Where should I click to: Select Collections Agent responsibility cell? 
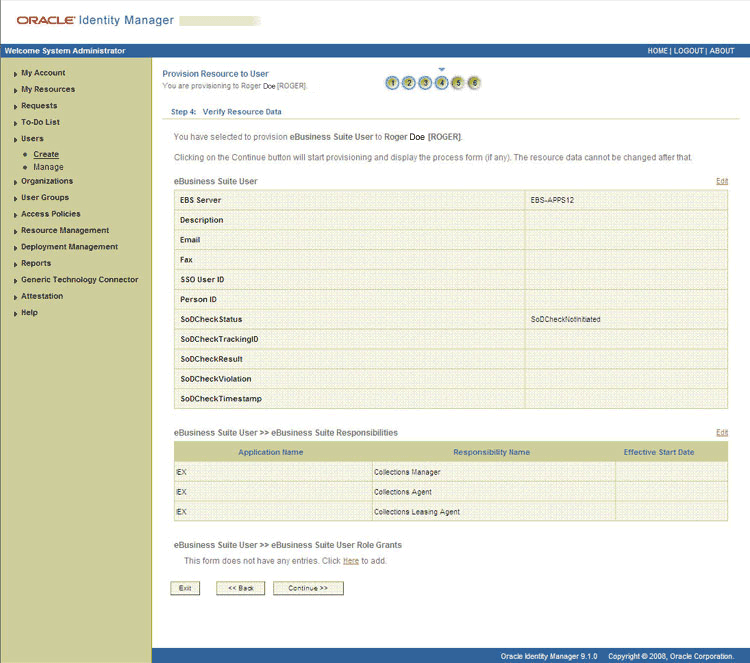pyautogui.click(x=494, y=492)
